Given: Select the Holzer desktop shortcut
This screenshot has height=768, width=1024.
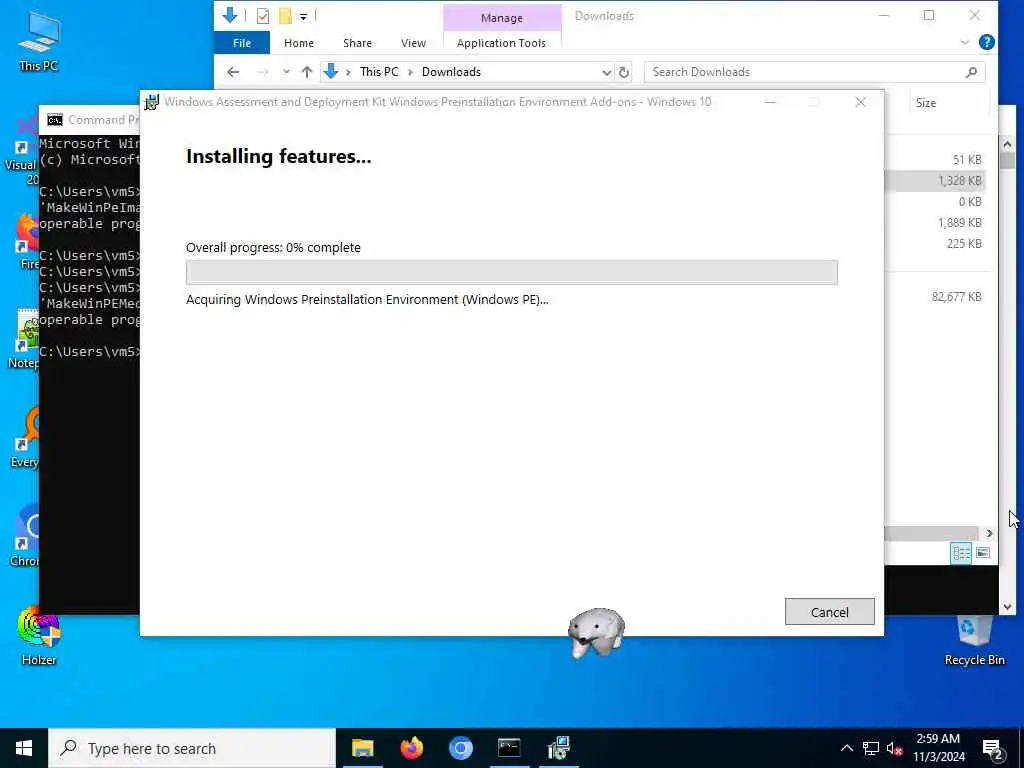Looking at the screenshot, I should (39, 636).
